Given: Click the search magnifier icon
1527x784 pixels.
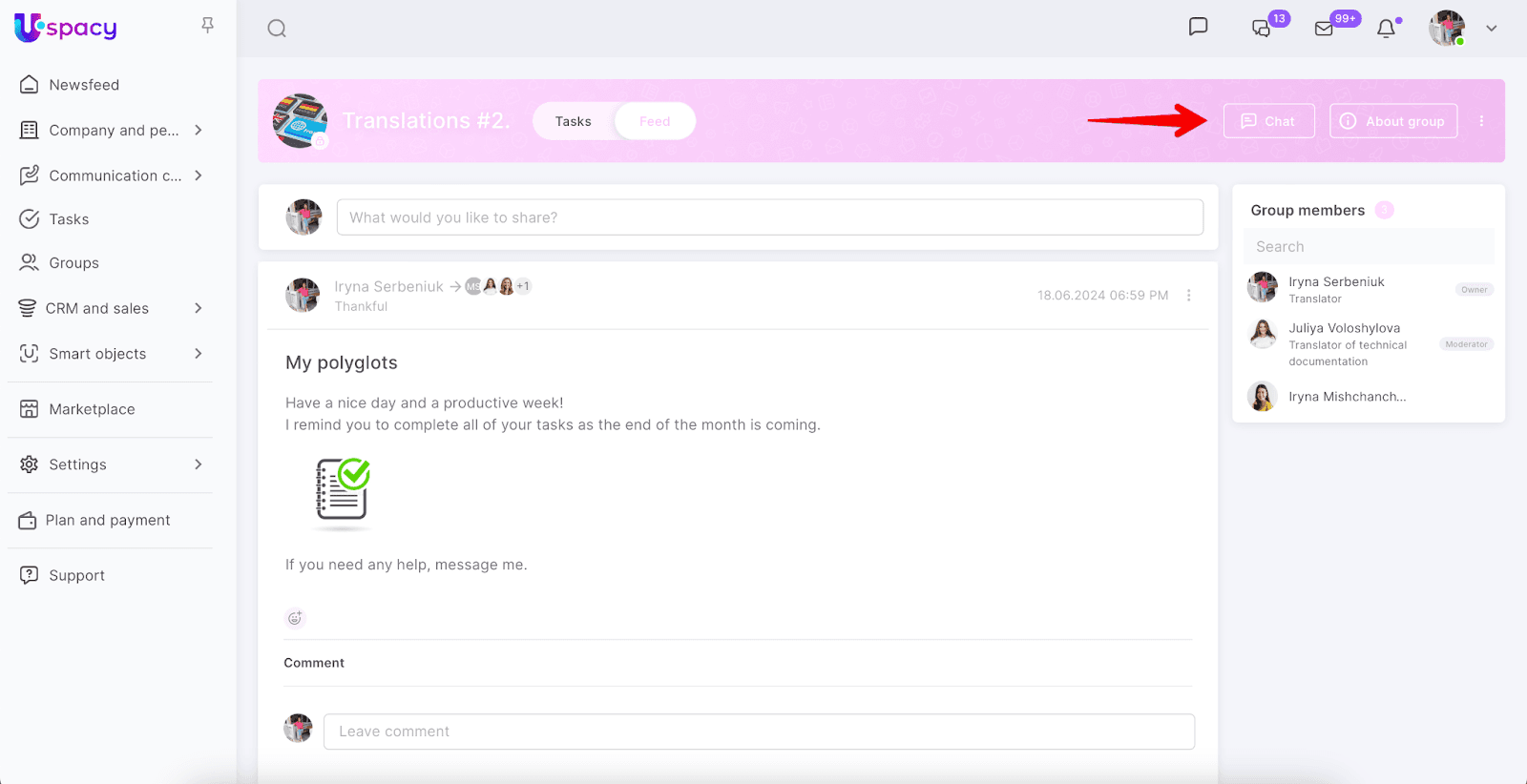Looking at the screenshot, I should coord(277,29).
